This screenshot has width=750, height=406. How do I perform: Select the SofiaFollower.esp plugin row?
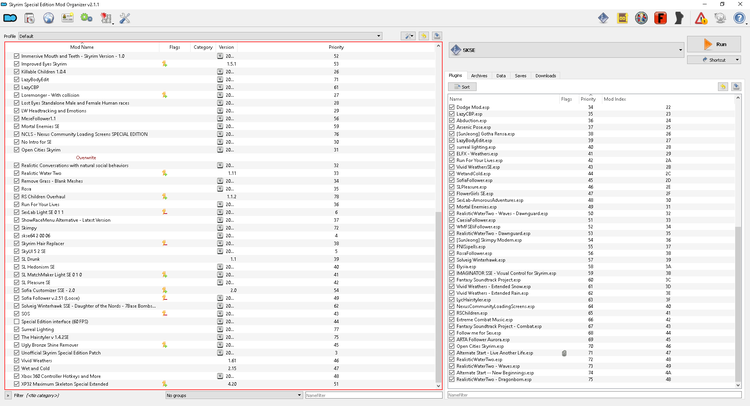[x=592, y=180]
